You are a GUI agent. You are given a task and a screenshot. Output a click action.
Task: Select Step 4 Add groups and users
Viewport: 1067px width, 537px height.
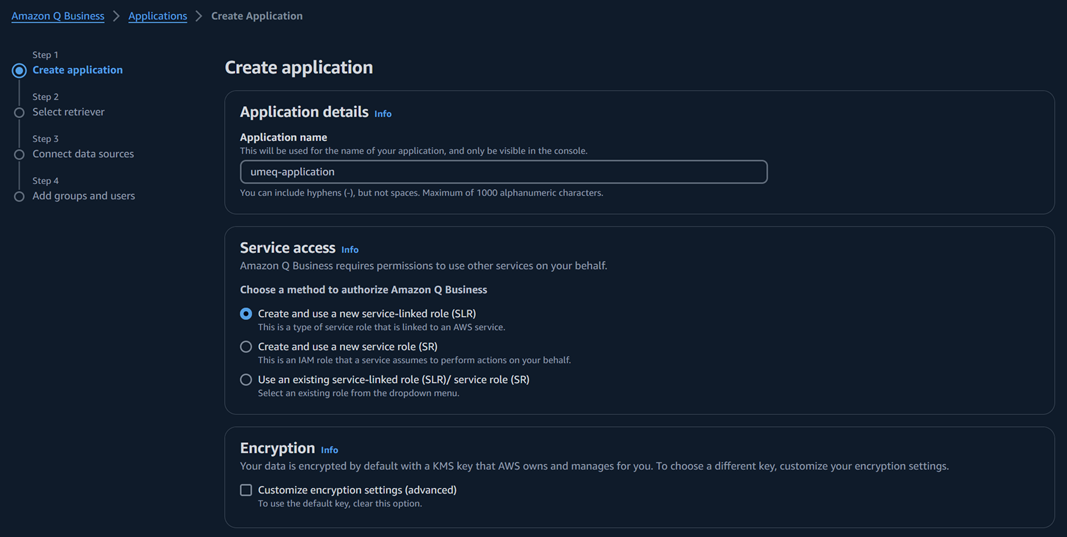click(84, 196)
